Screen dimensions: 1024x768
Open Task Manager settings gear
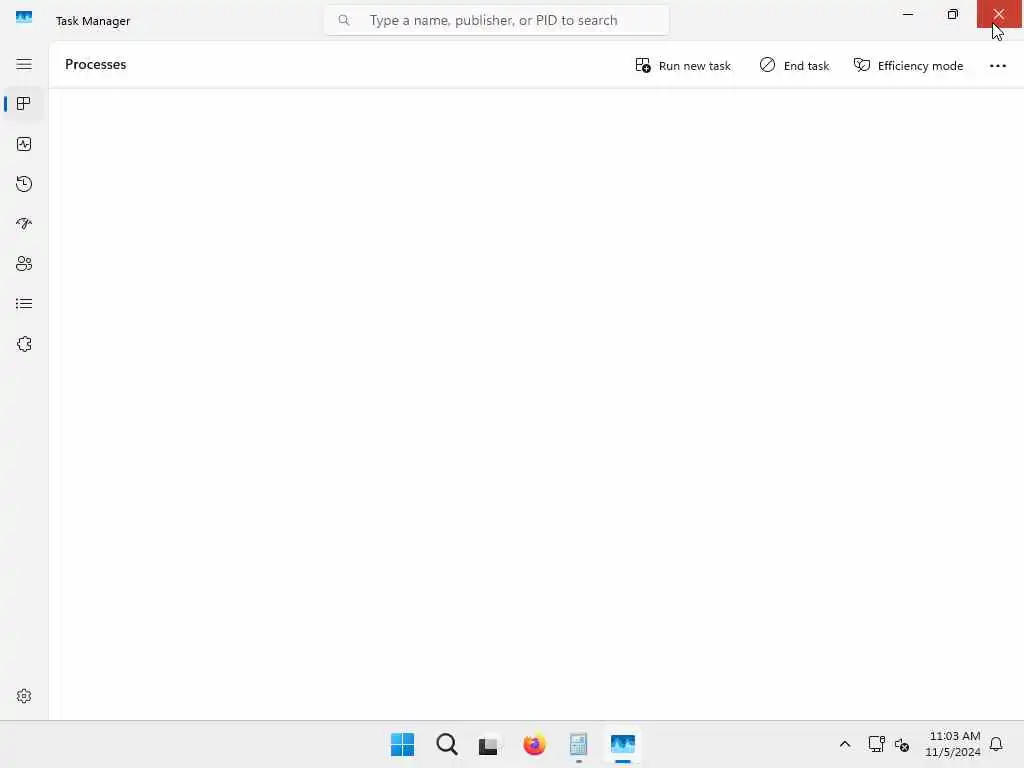24,696
